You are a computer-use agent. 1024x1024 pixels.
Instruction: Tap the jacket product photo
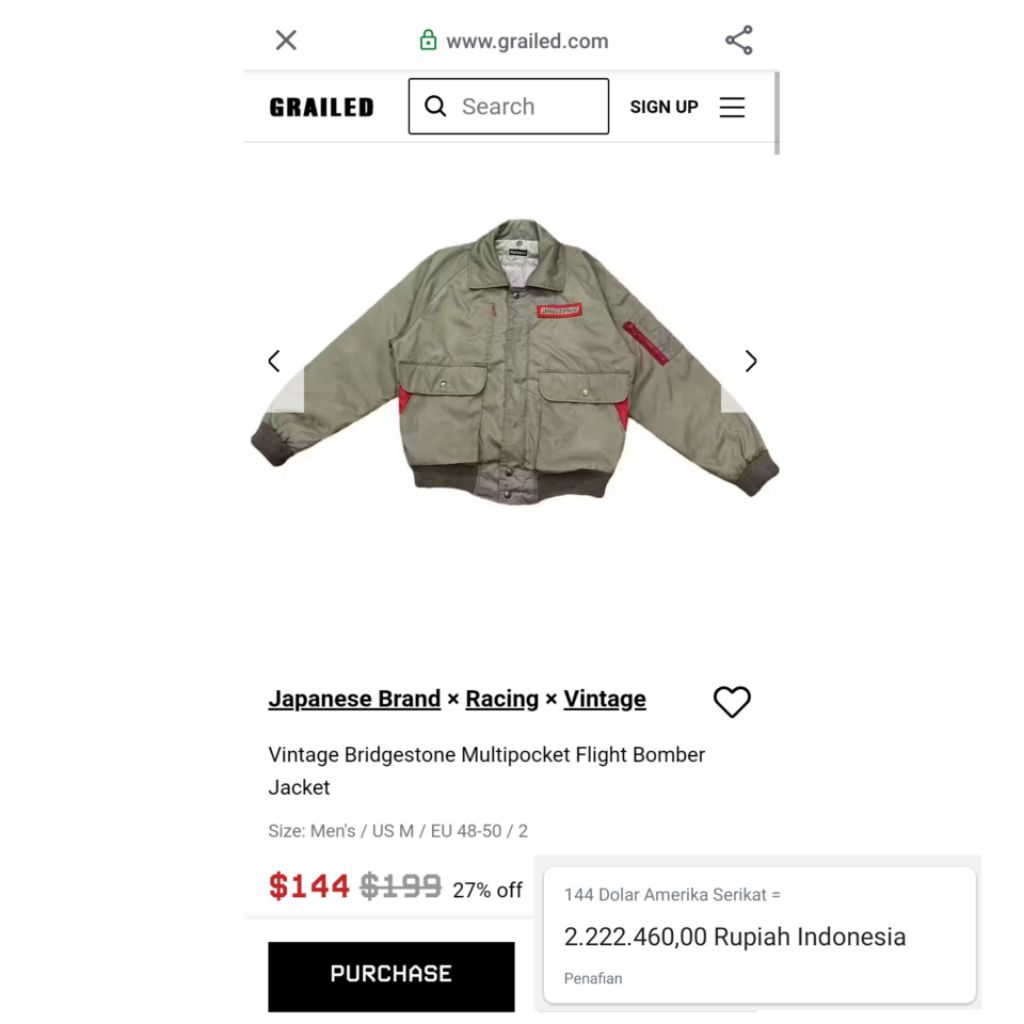coord(515,361)
